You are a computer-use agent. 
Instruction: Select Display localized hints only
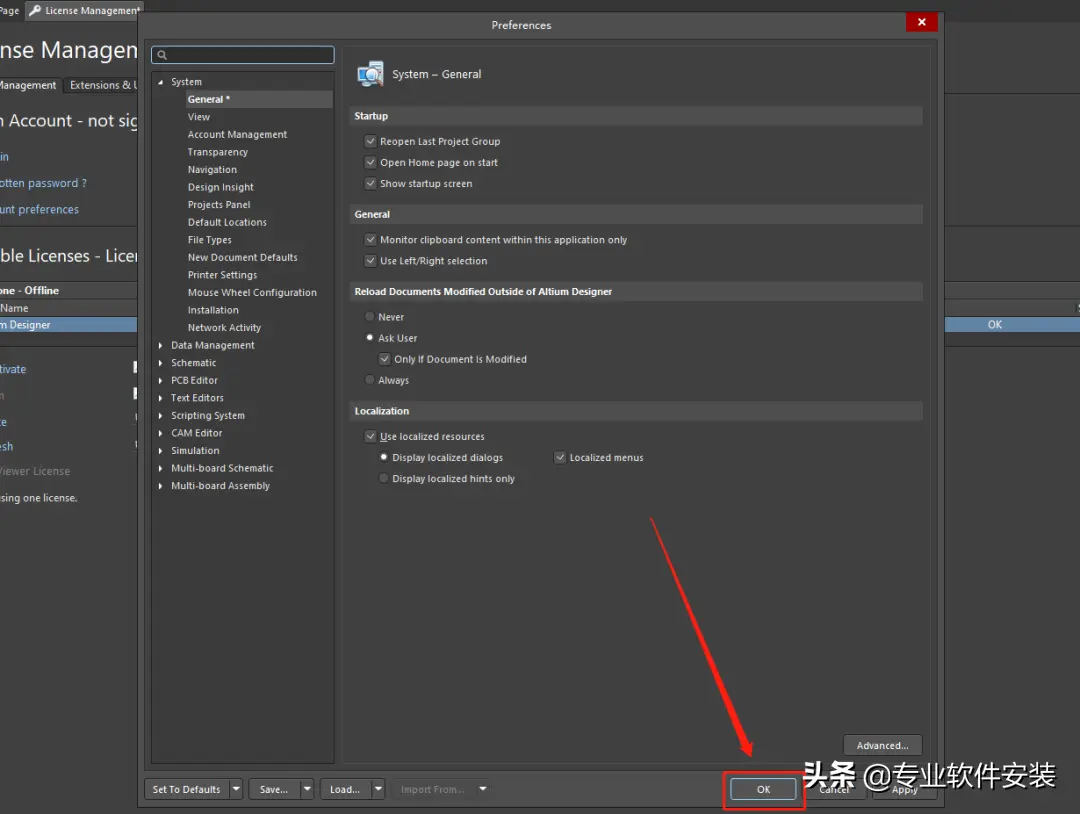[384, 478]
